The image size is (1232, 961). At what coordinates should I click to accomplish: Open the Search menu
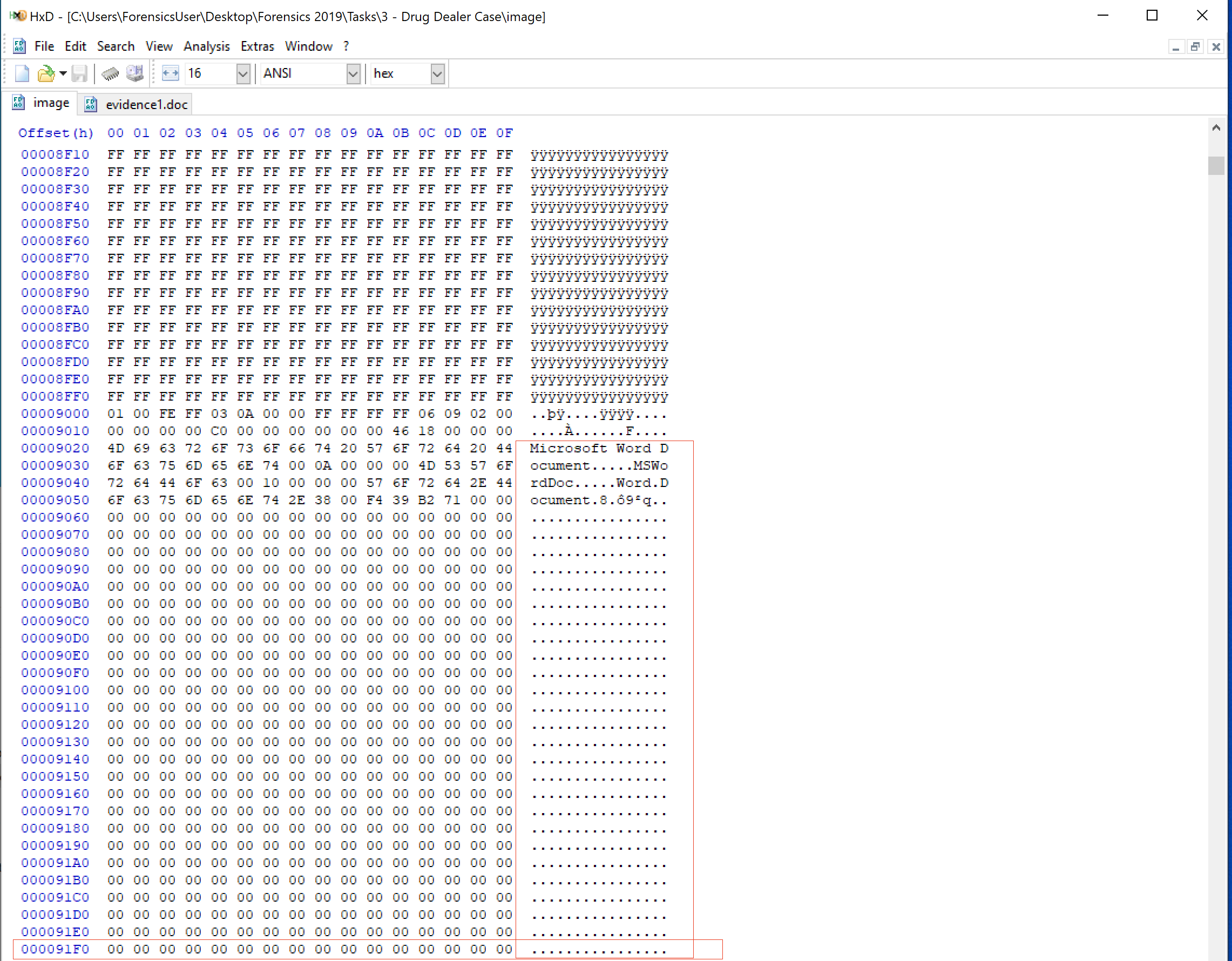click(x=116, y=46)
